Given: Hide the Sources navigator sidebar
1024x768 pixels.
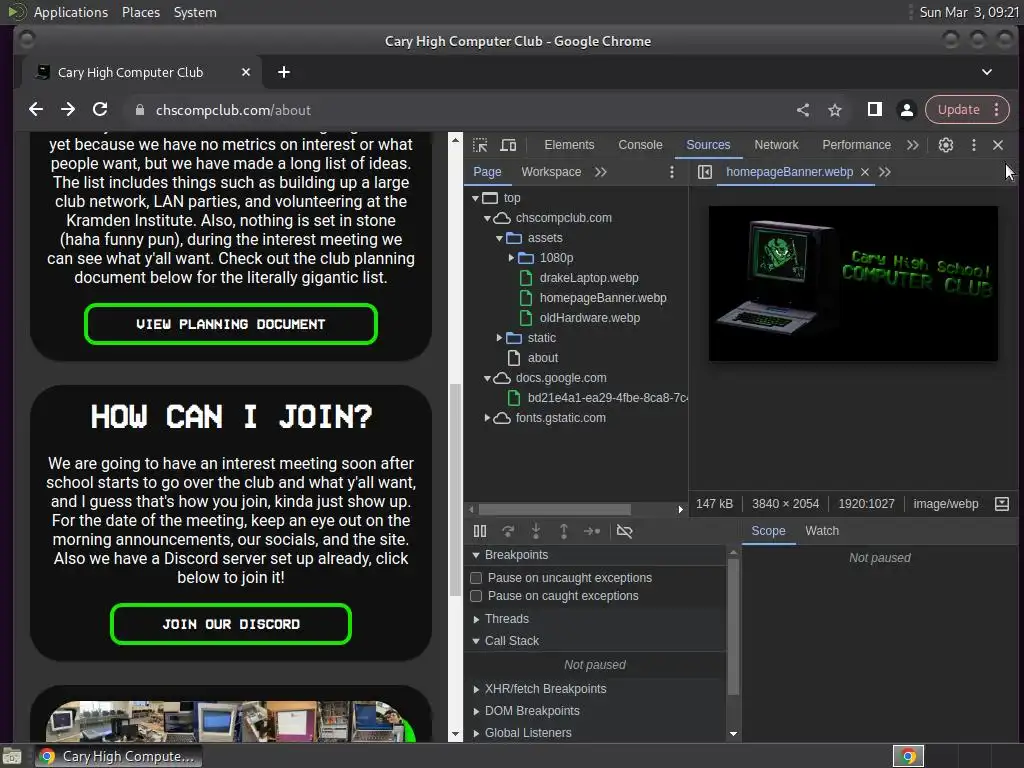Looking at the screenshot, I should click(705, 172).
